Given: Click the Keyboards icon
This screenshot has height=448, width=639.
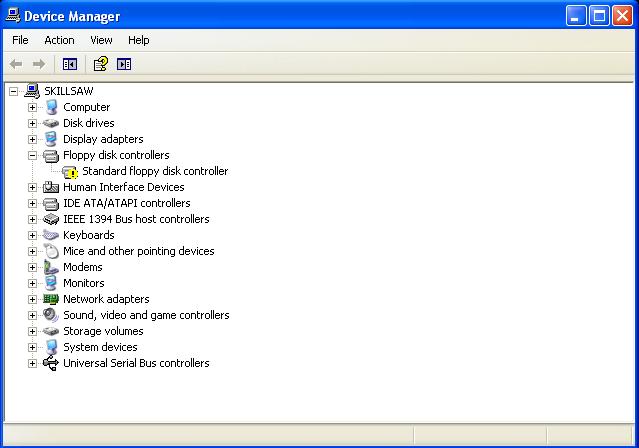Looking at the screenshot, I should [51, 235].
